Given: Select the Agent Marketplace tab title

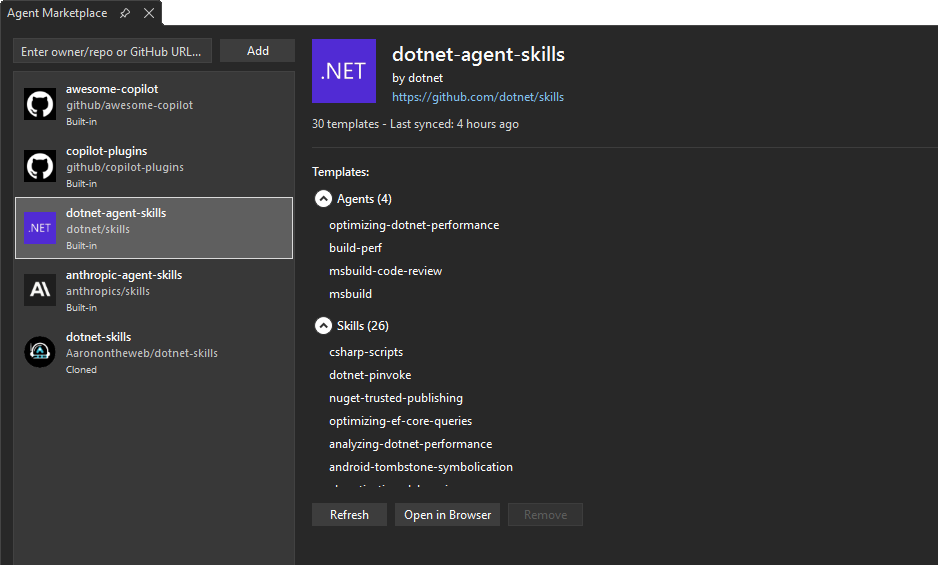Looking at the screenshot, I should pos(57,13).
